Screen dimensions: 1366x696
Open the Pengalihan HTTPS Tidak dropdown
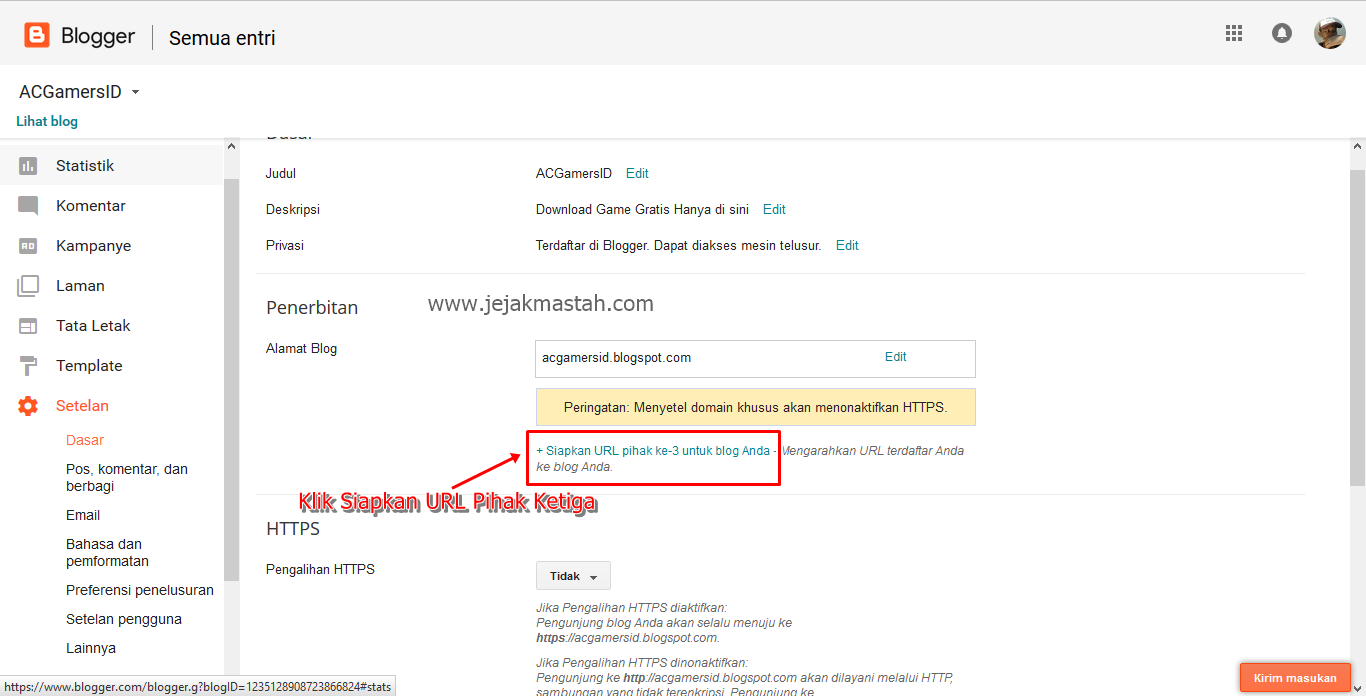573,576
